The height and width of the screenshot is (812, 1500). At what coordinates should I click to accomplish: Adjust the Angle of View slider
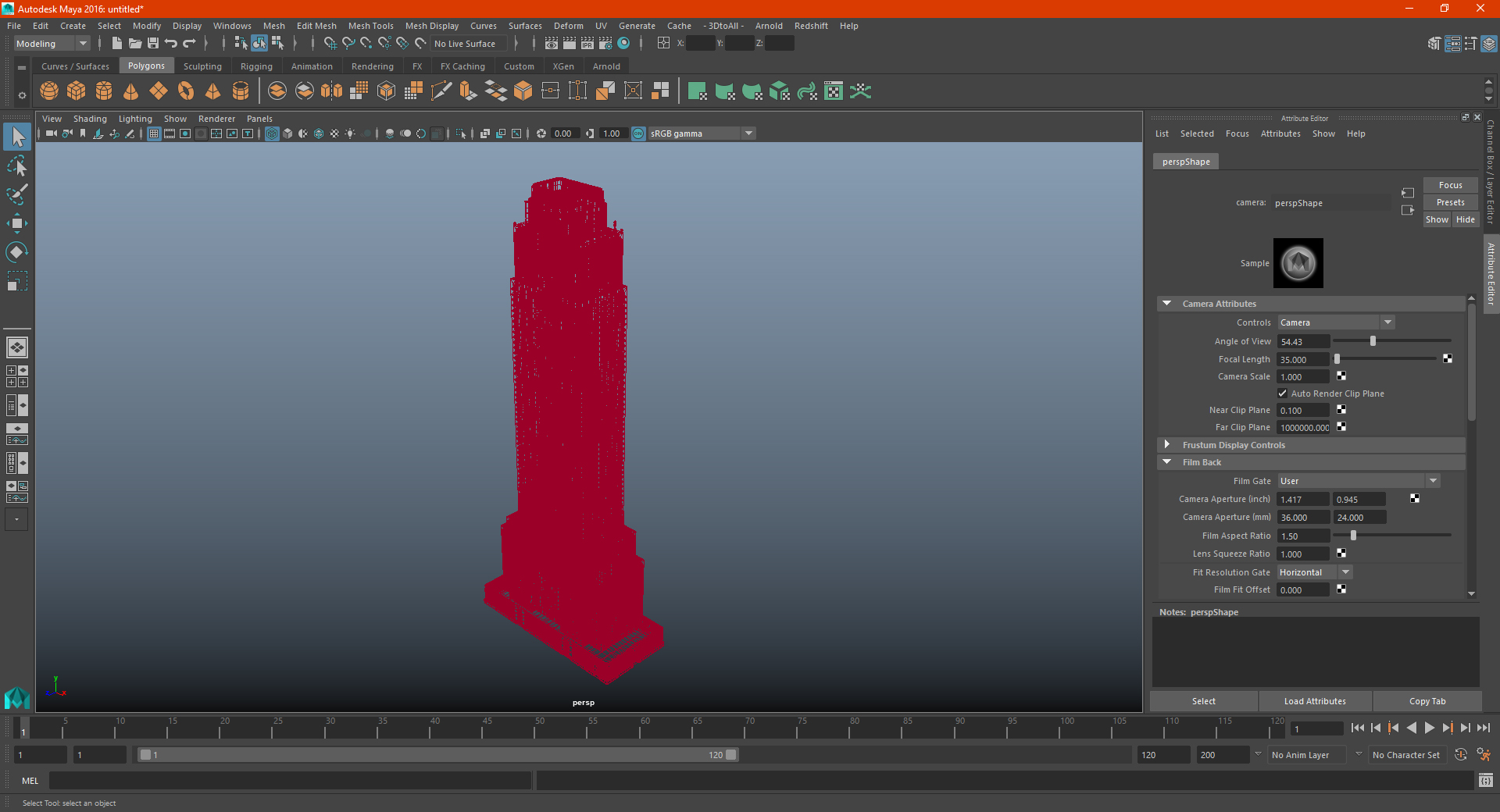[x=1373, y=341]
